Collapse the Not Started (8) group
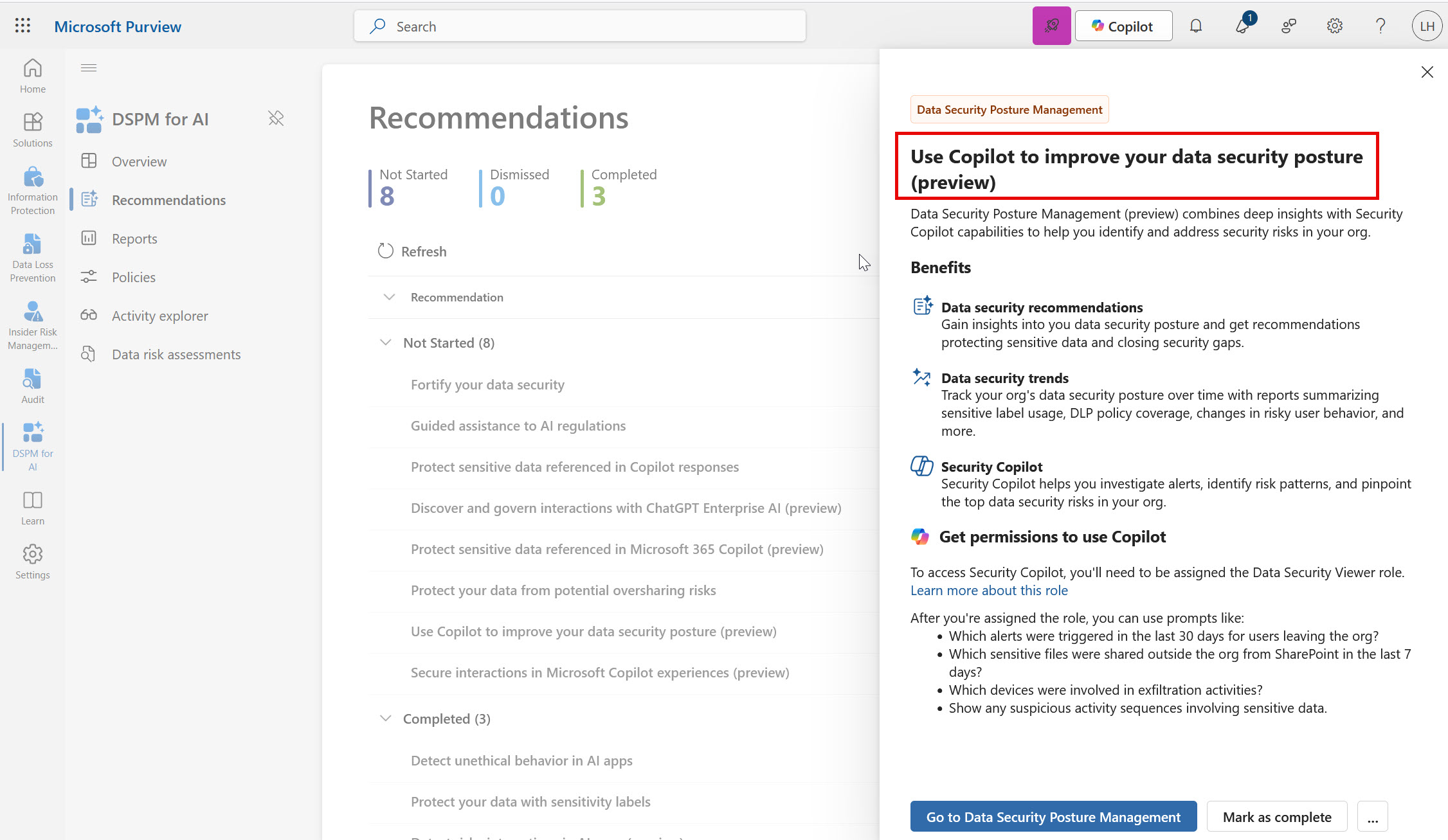Screen dimensions: 1448x840 386,343
